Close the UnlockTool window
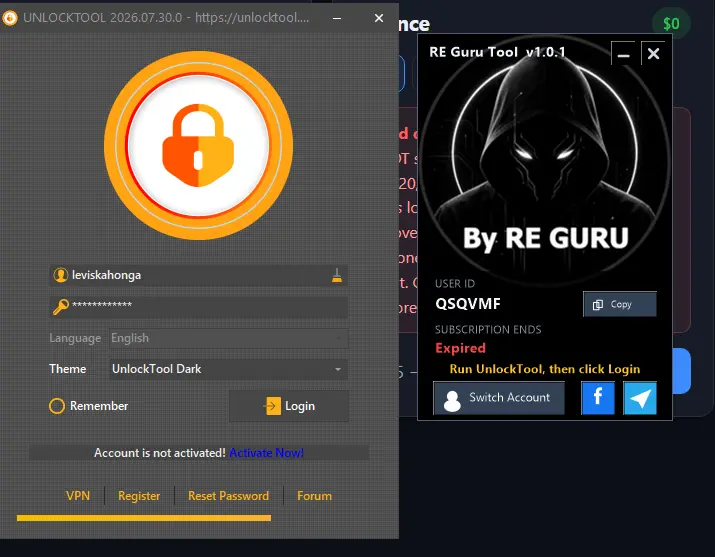The height and width of the screenshot is (557, 715). tap(378, 18)
